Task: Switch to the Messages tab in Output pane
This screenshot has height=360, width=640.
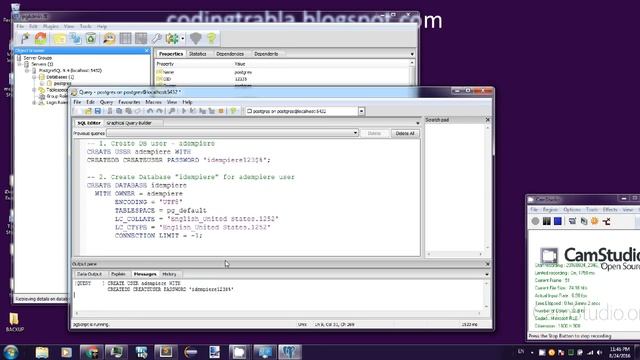Action: pos(145,274)
